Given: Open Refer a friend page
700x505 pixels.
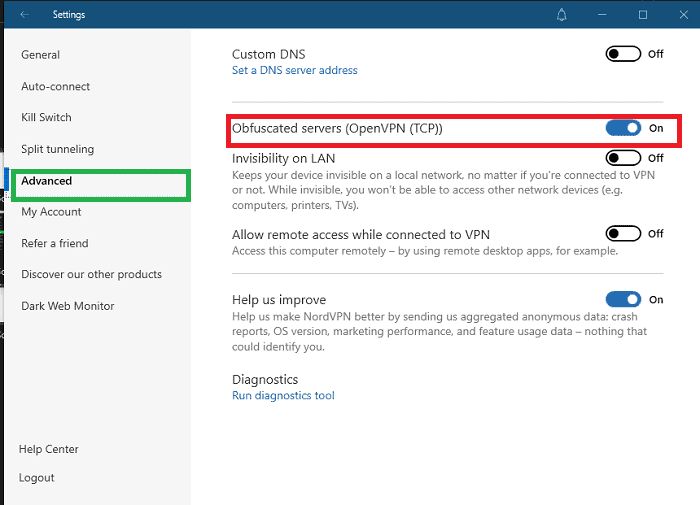Looking at the screenshot, I should pyautogui.click(x=55, y=243).
